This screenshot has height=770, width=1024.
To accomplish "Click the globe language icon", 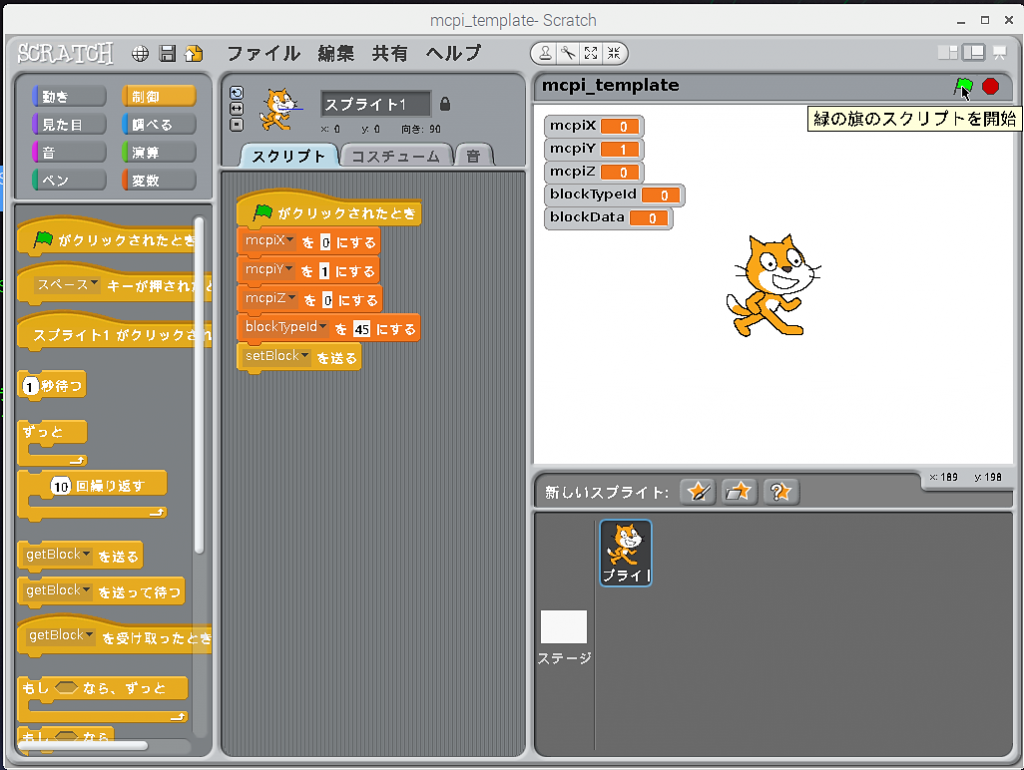I will 140,54.
